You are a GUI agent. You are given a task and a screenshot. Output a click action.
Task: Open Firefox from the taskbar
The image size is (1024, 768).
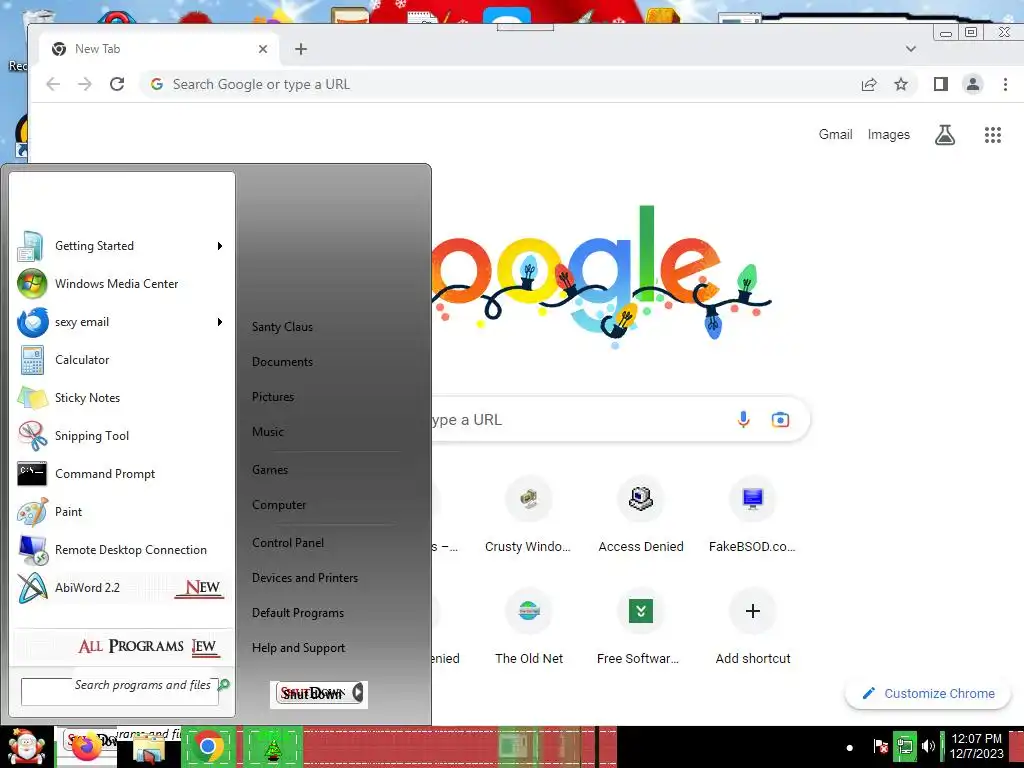pyautogui.click(x=87, y=746)
